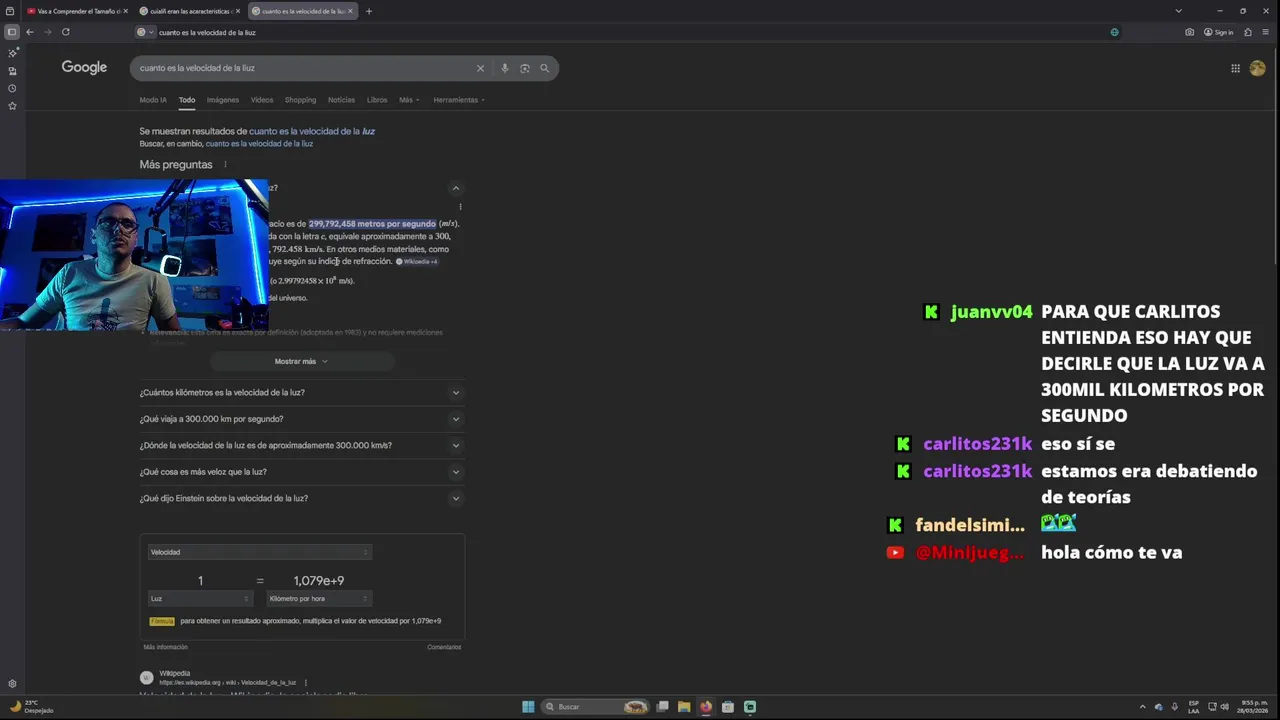1280x720 pixels.
Task: Open the 'Luz' source unit dropdown
Action: tap(200, 599)
